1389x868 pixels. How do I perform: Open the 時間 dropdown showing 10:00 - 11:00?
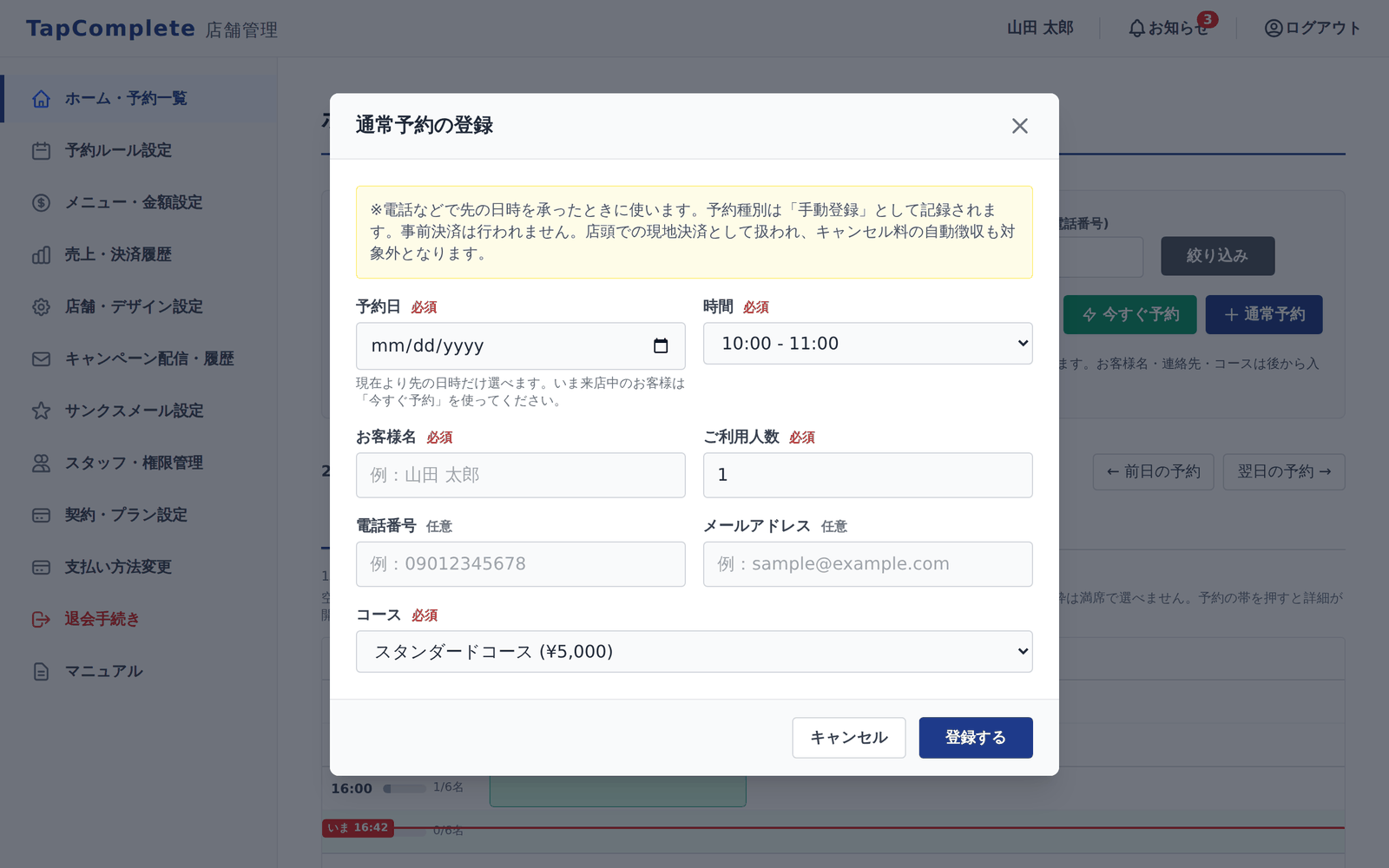pyautogui.click(x=868, y=344)
